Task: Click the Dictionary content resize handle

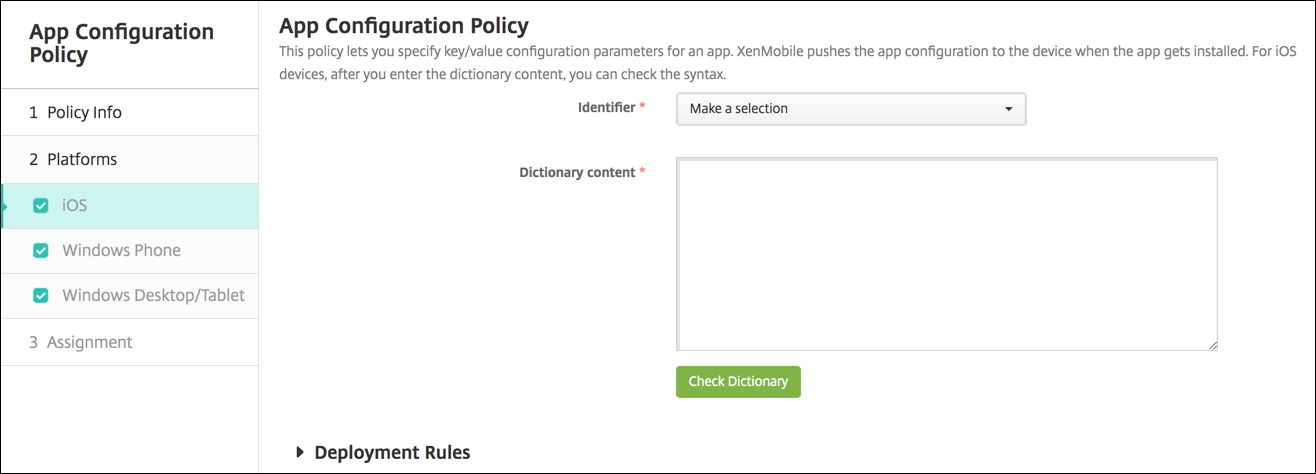Action: click(x=1212, y=345)
